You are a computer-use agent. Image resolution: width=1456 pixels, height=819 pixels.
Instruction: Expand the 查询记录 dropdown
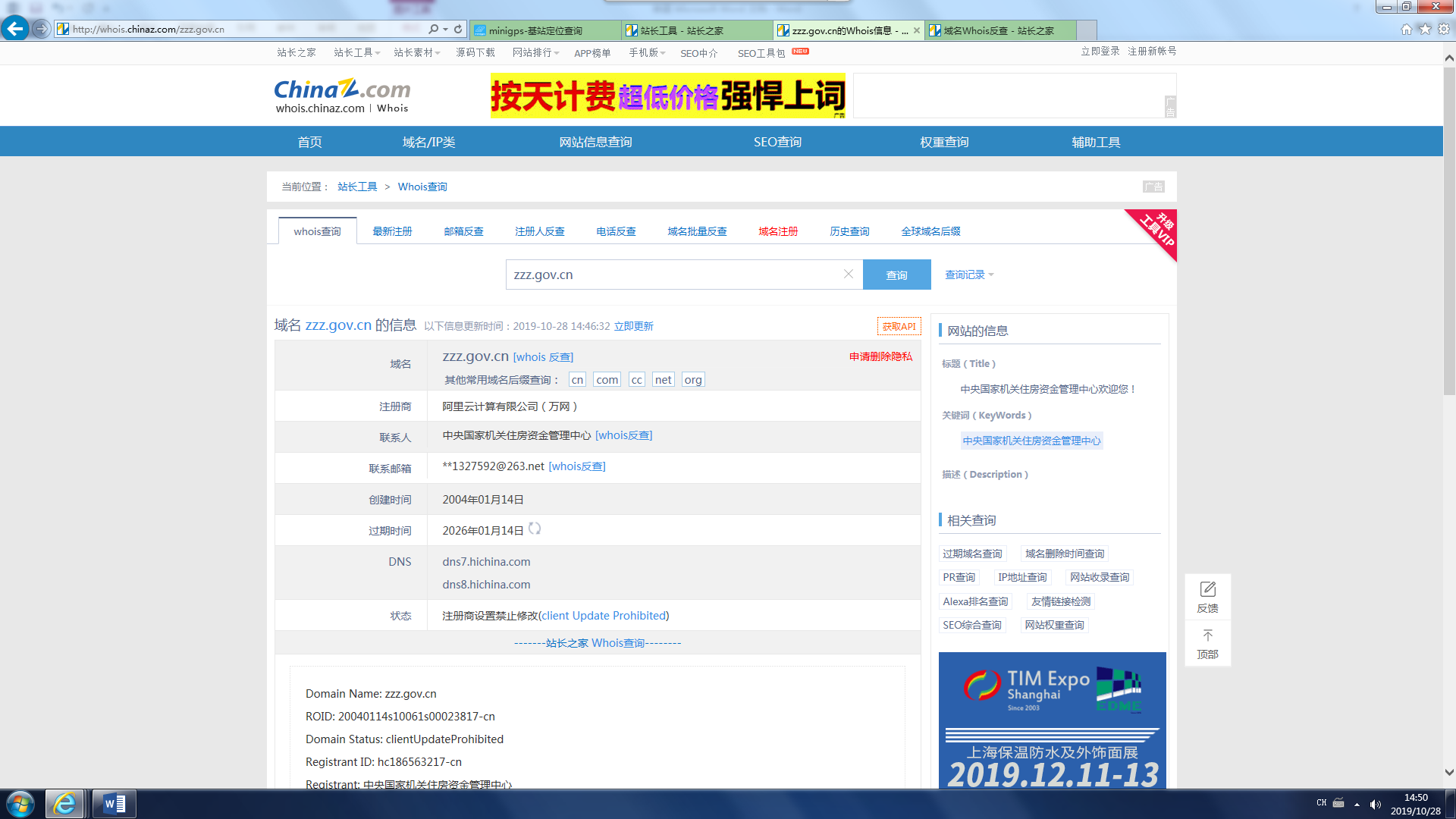click(969, 275)
